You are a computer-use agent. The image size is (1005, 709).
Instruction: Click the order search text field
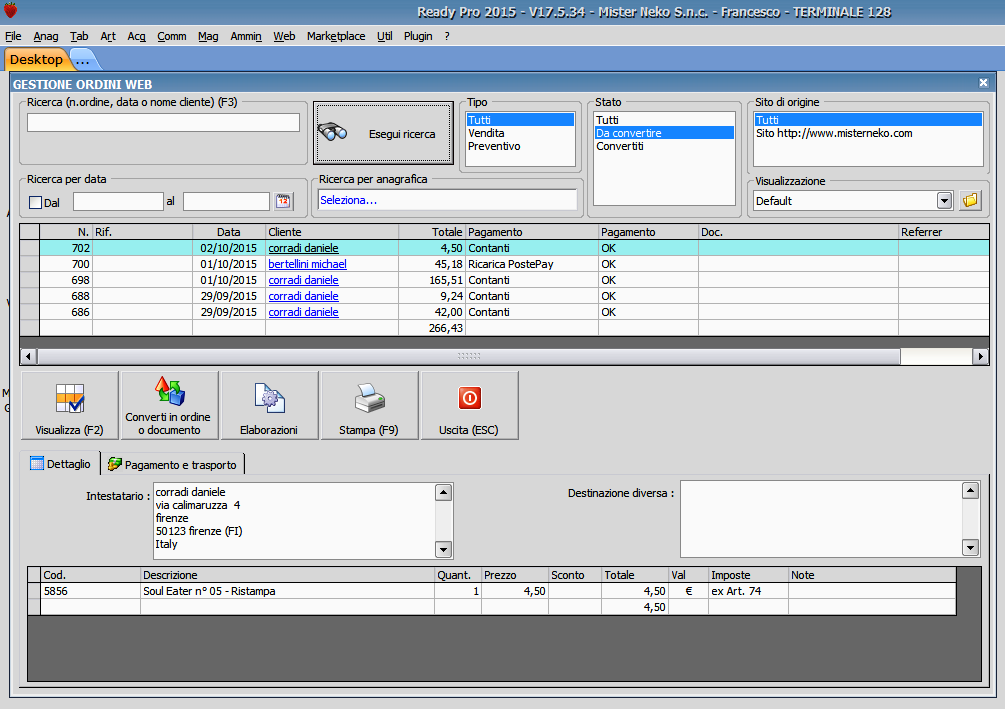[x=163, y=122]
